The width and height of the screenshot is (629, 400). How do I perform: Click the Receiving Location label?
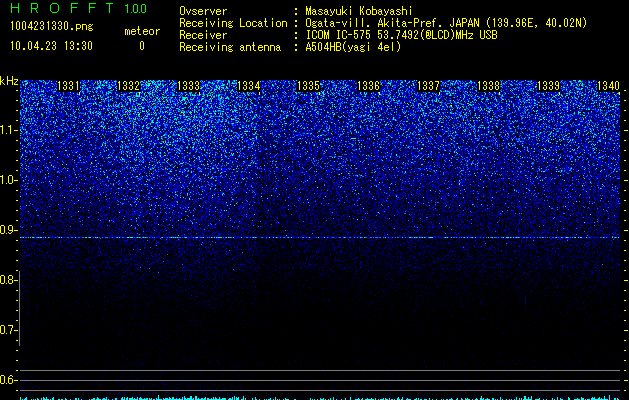[233, 23]
